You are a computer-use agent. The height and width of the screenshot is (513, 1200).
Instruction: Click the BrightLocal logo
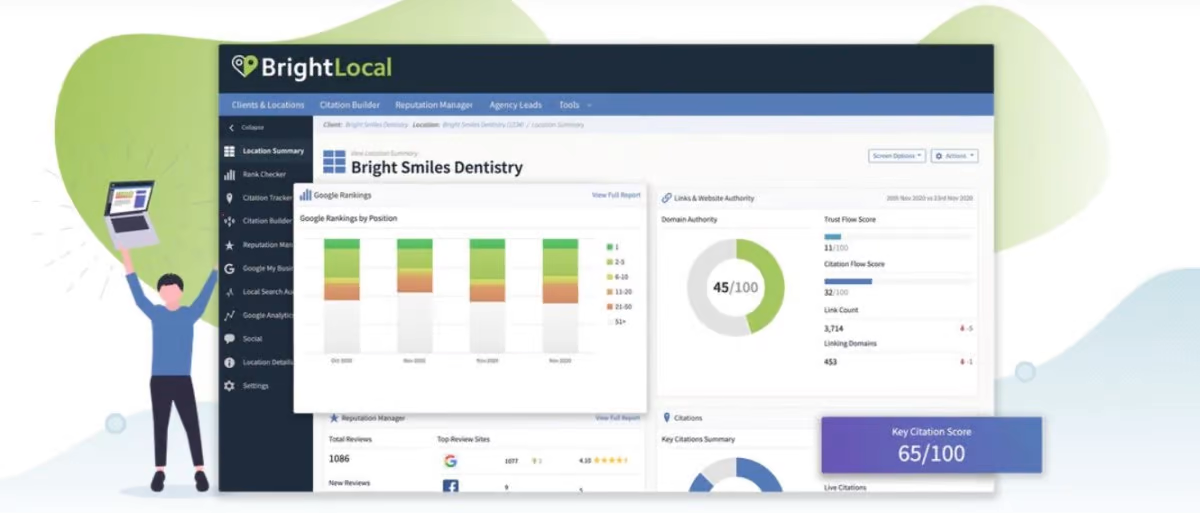tap(311, 68)
